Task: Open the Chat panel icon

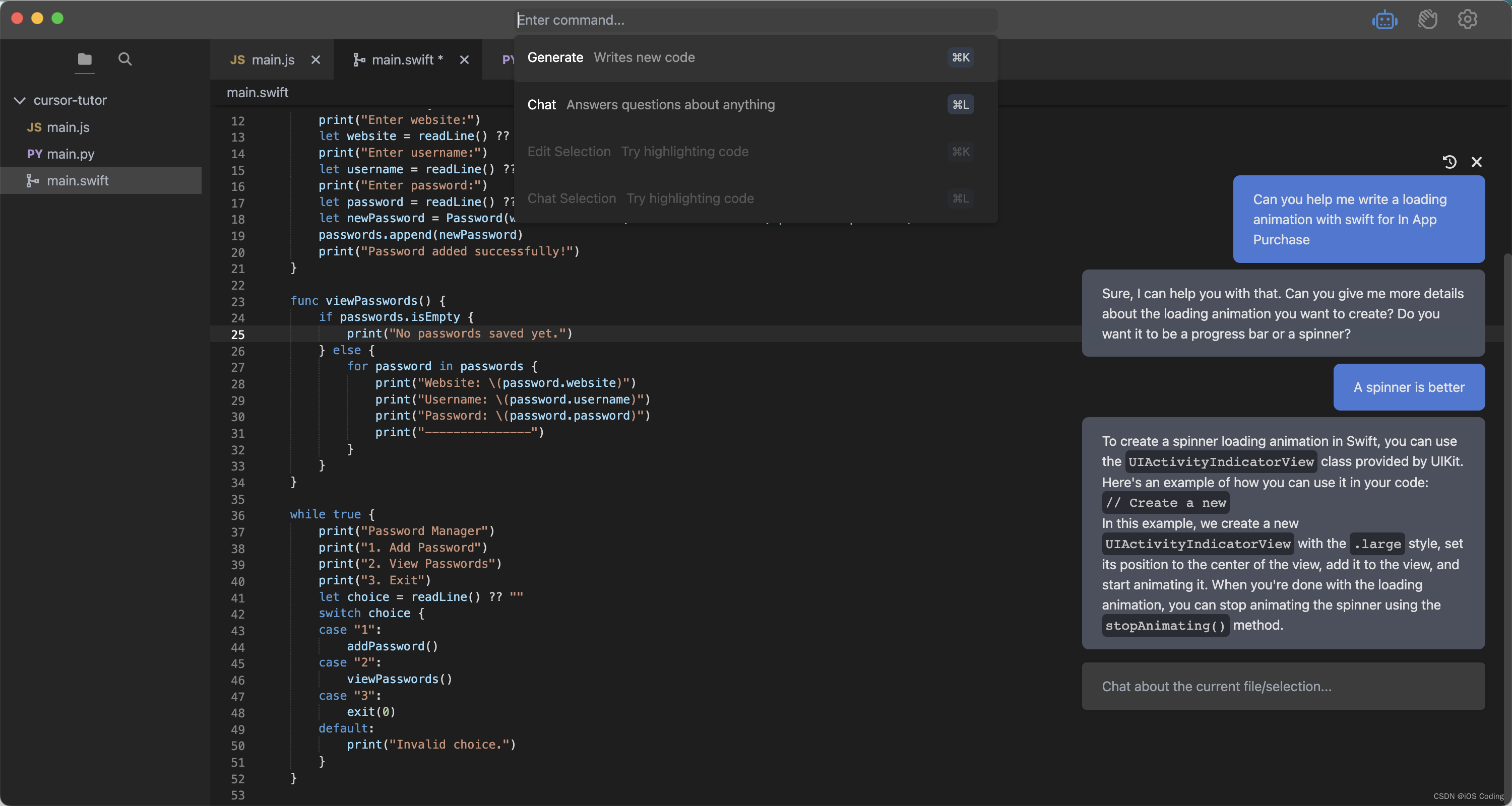Action: pyautogui.click(x=1384, y=20)
